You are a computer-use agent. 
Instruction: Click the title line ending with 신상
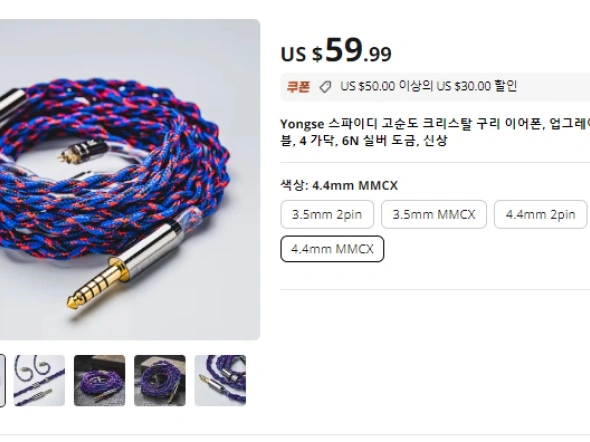click(x=364, y=141)
